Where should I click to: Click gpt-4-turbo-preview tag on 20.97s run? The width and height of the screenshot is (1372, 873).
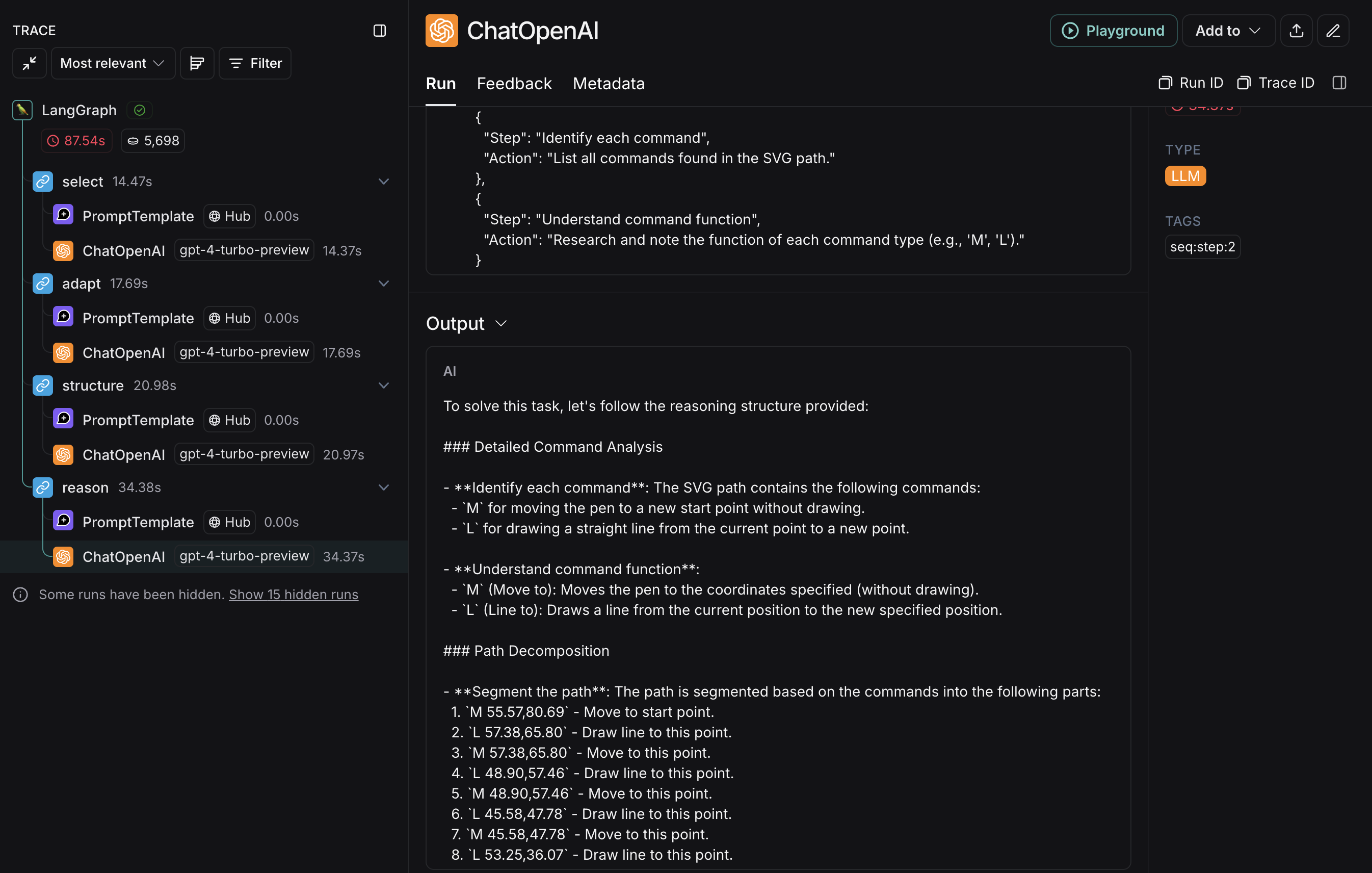tap(245, 454)
